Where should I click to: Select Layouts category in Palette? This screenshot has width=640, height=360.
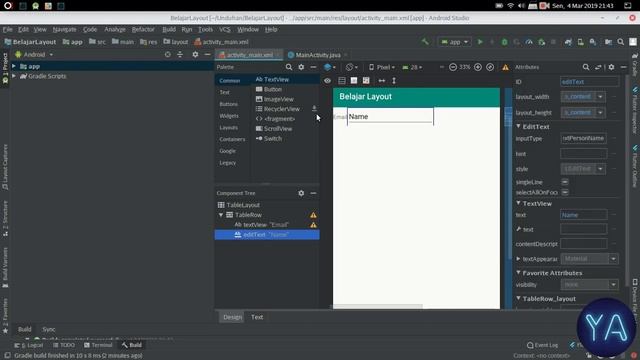point(229,128)
